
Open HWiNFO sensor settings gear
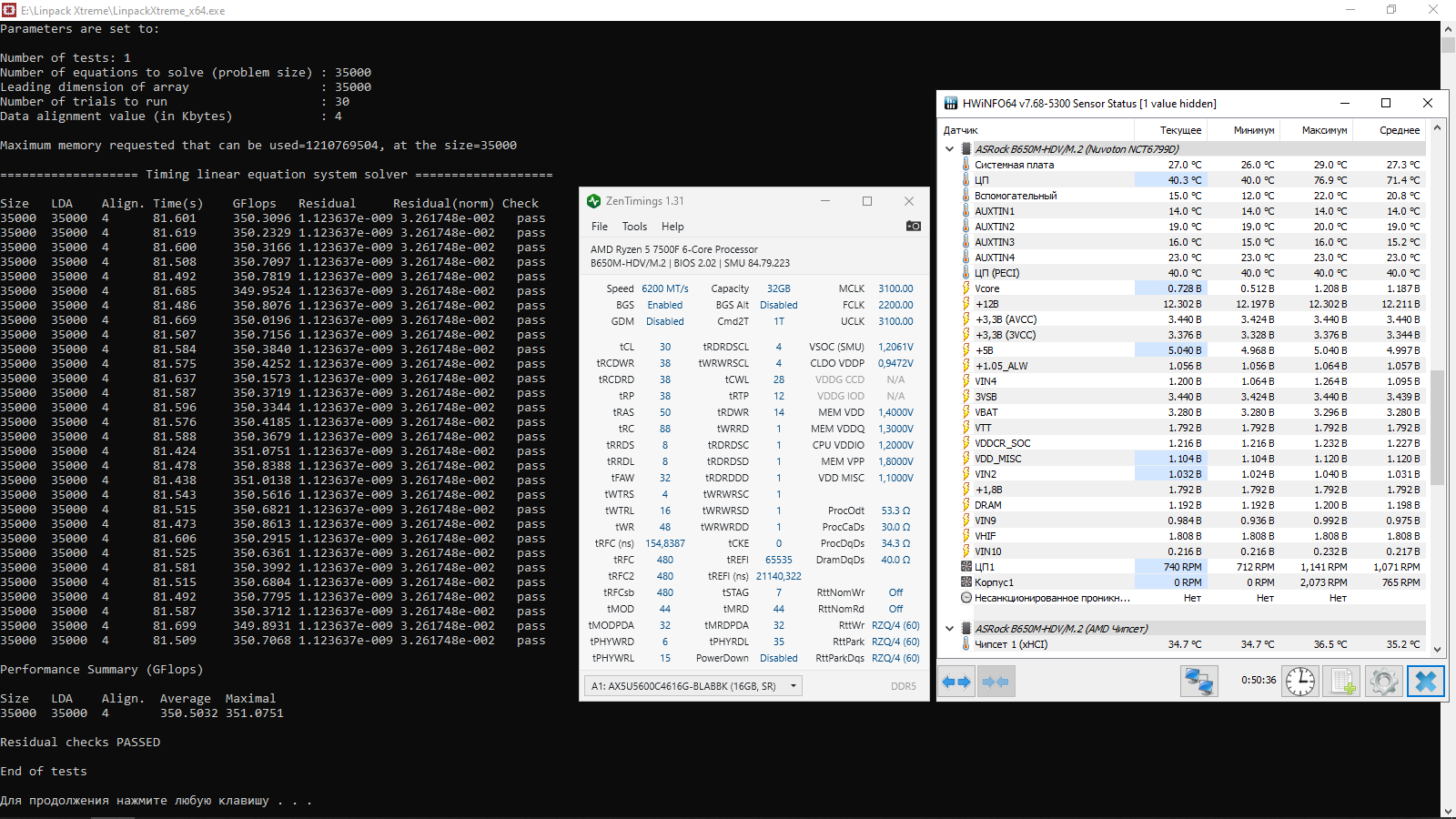[1383, 681]
